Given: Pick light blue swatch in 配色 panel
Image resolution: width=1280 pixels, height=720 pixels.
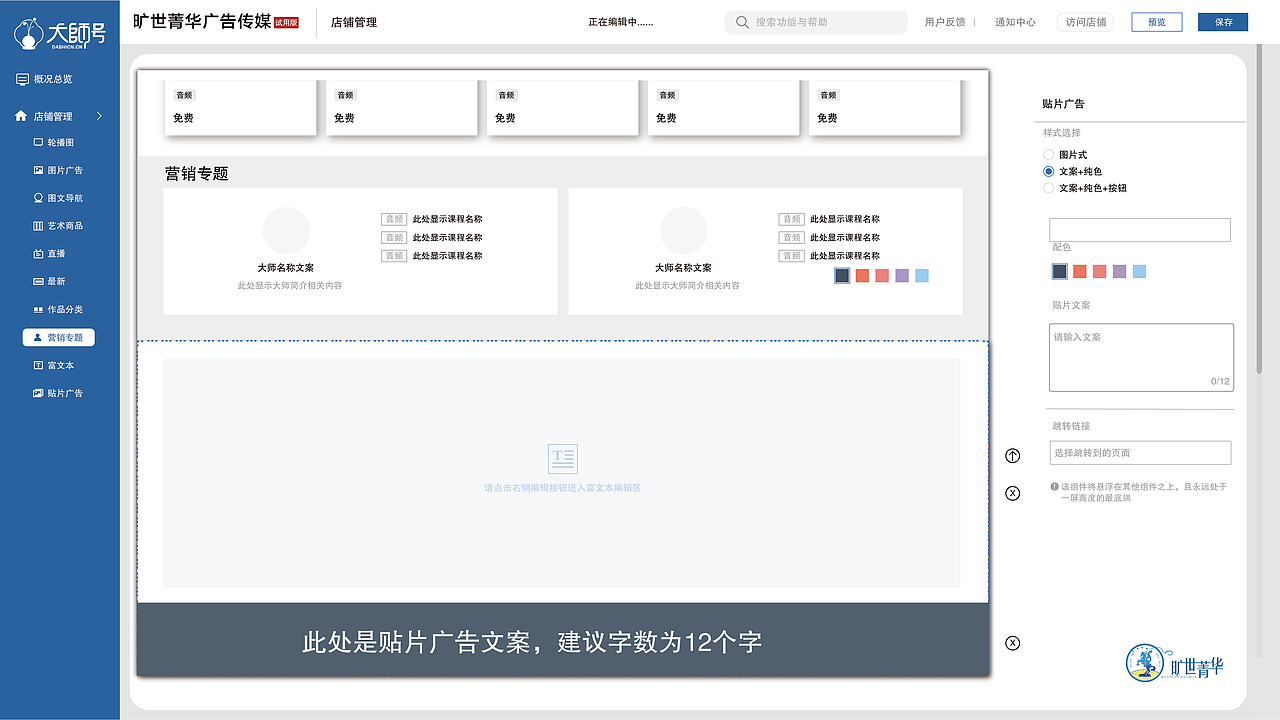Looking at the screenshot, I should [1139, 271].
